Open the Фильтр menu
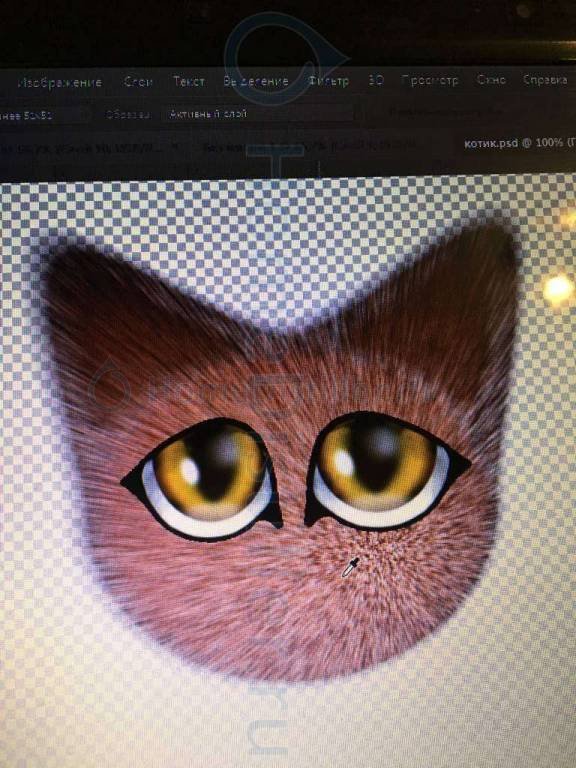576x768 pixels. 328,80
